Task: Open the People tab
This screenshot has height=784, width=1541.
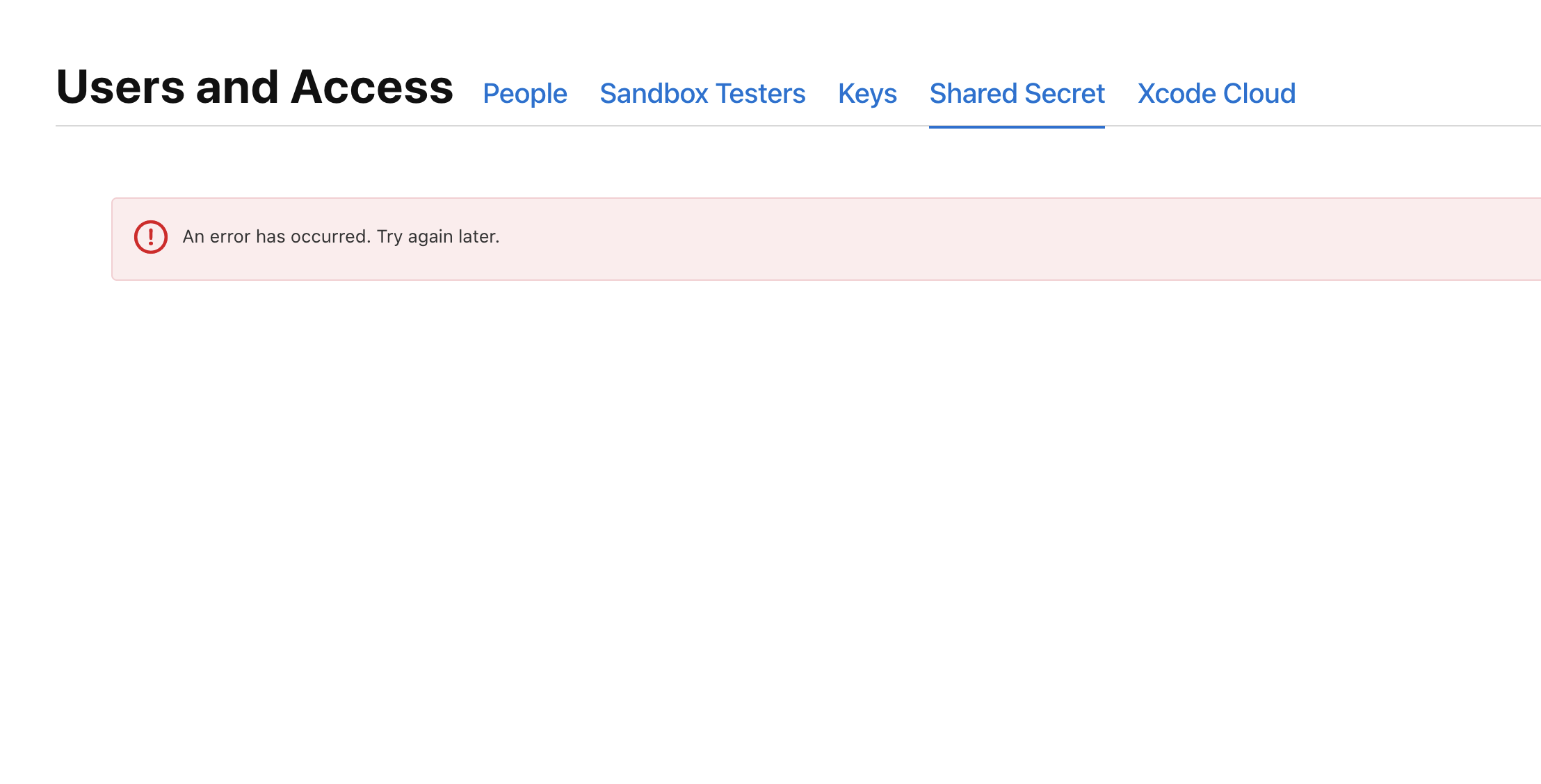Action: click(525, 93)
